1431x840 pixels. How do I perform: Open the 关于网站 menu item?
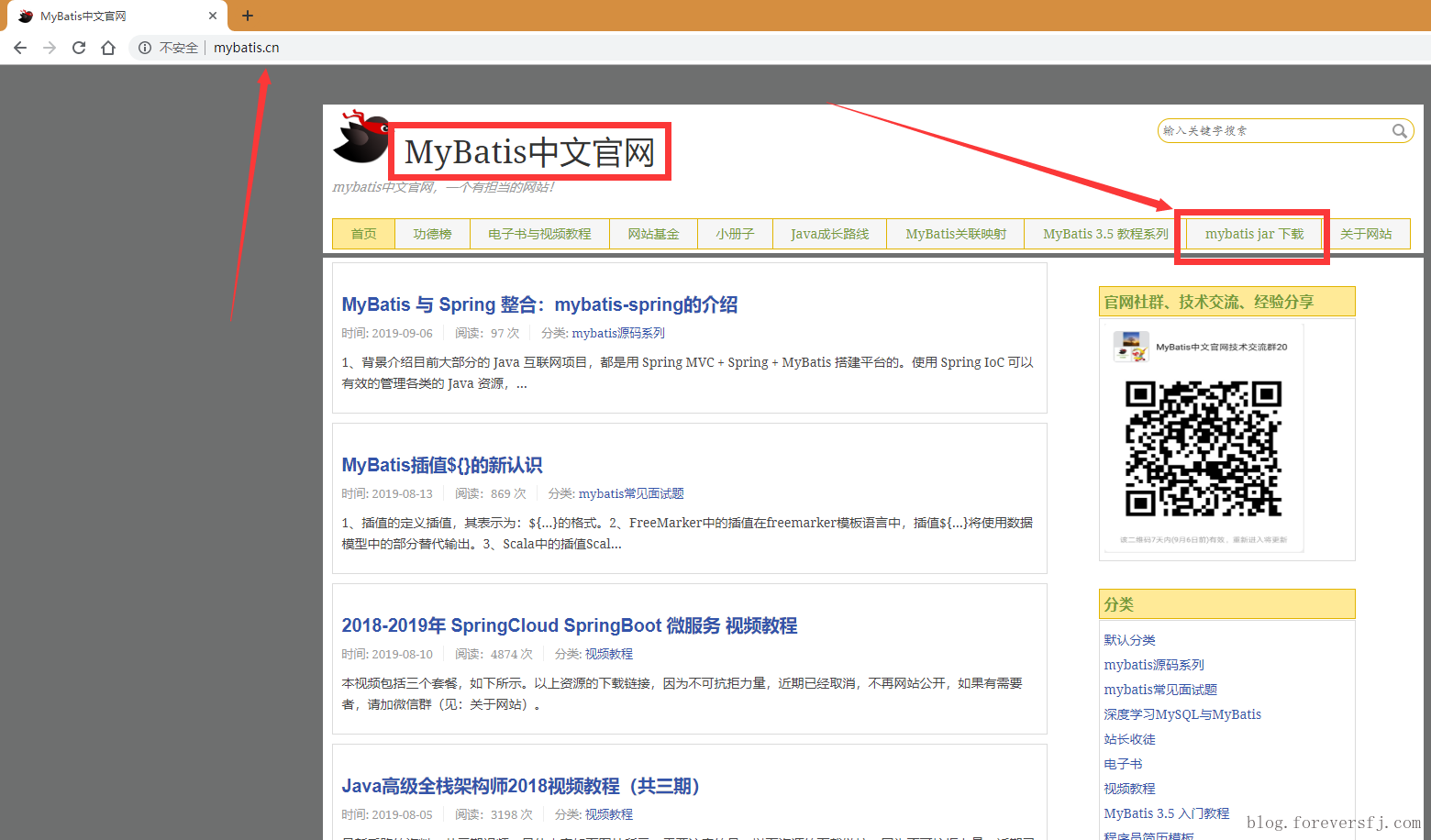(1366, 234)
